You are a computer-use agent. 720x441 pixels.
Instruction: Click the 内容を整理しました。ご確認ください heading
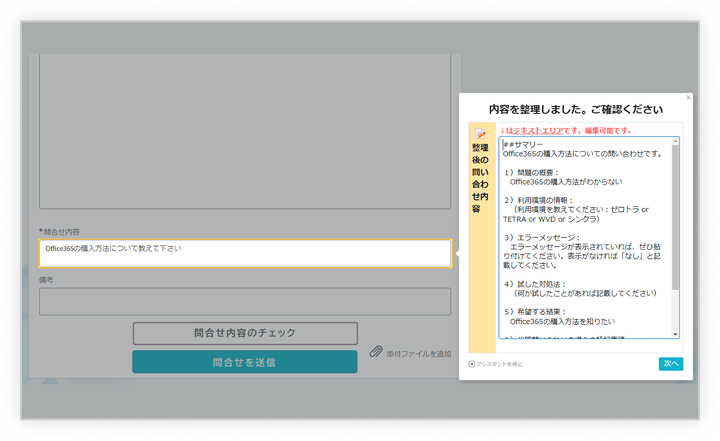tap(575, 108)
